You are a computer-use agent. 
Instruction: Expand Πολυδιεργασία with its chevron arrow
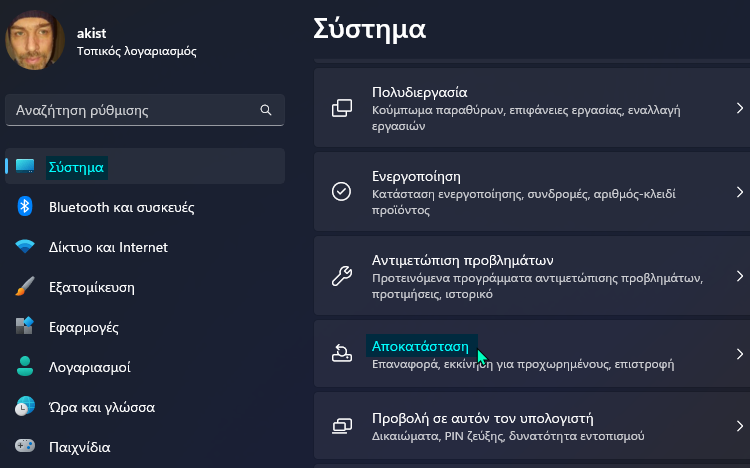(739, 107)
